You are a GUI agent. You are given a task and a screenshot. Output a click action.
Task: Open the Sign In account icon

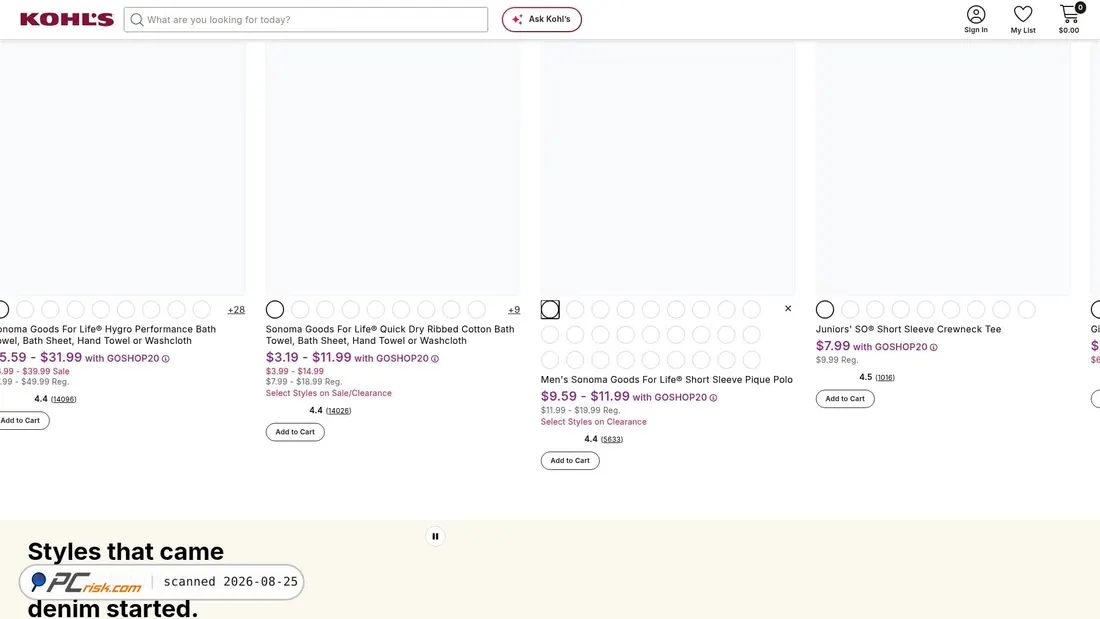[x=976, y=20]
